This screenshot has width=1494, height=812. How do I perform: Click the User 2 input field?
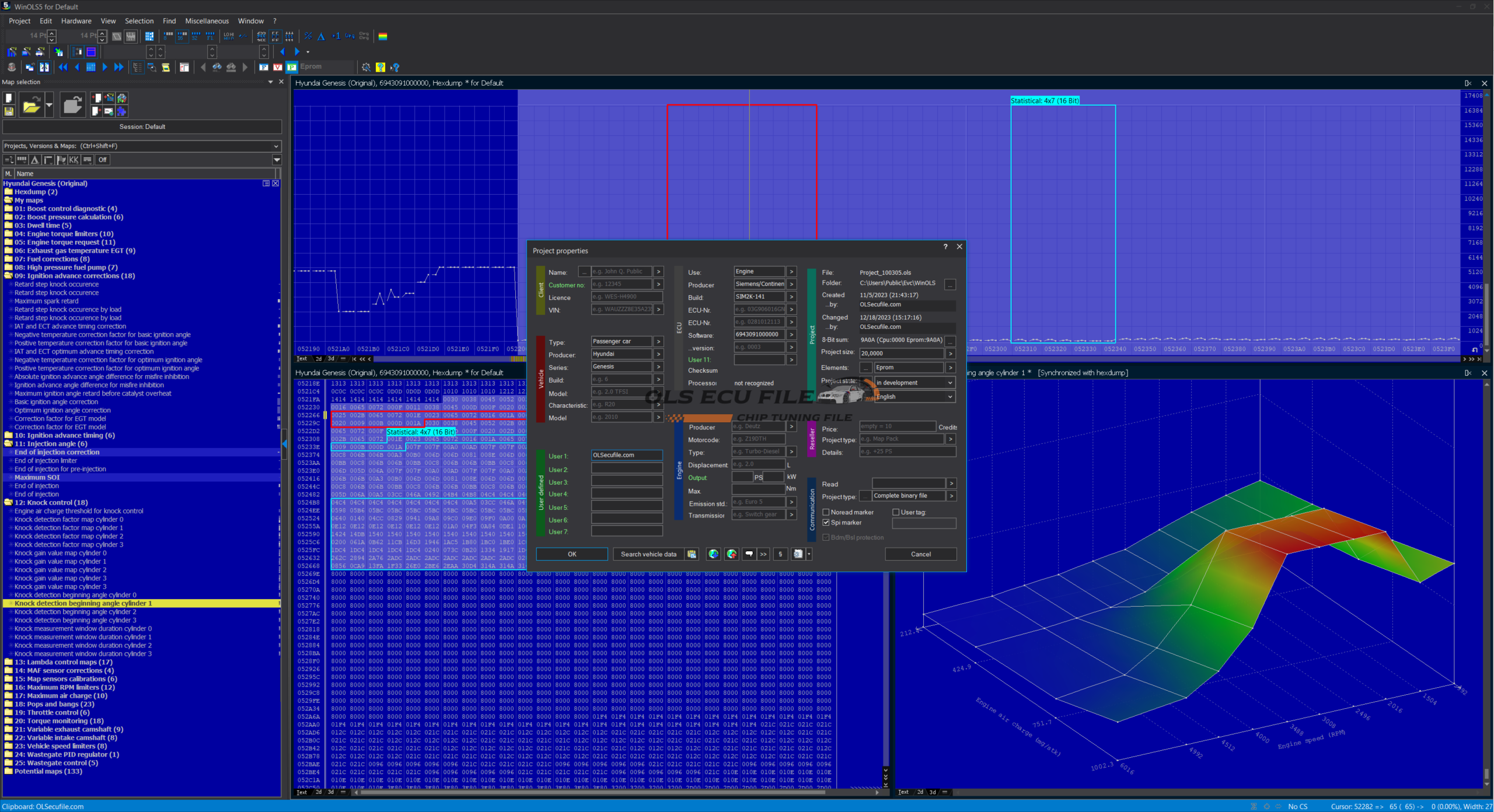(x=626, y=468)
